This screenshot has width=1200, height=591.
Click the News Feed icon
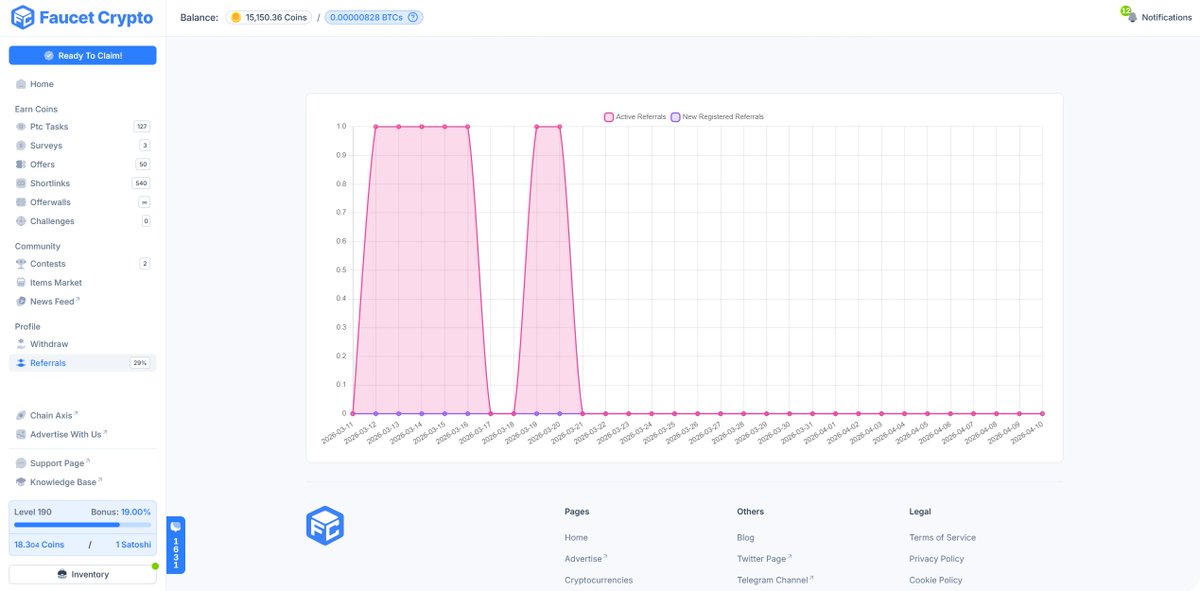21,301
